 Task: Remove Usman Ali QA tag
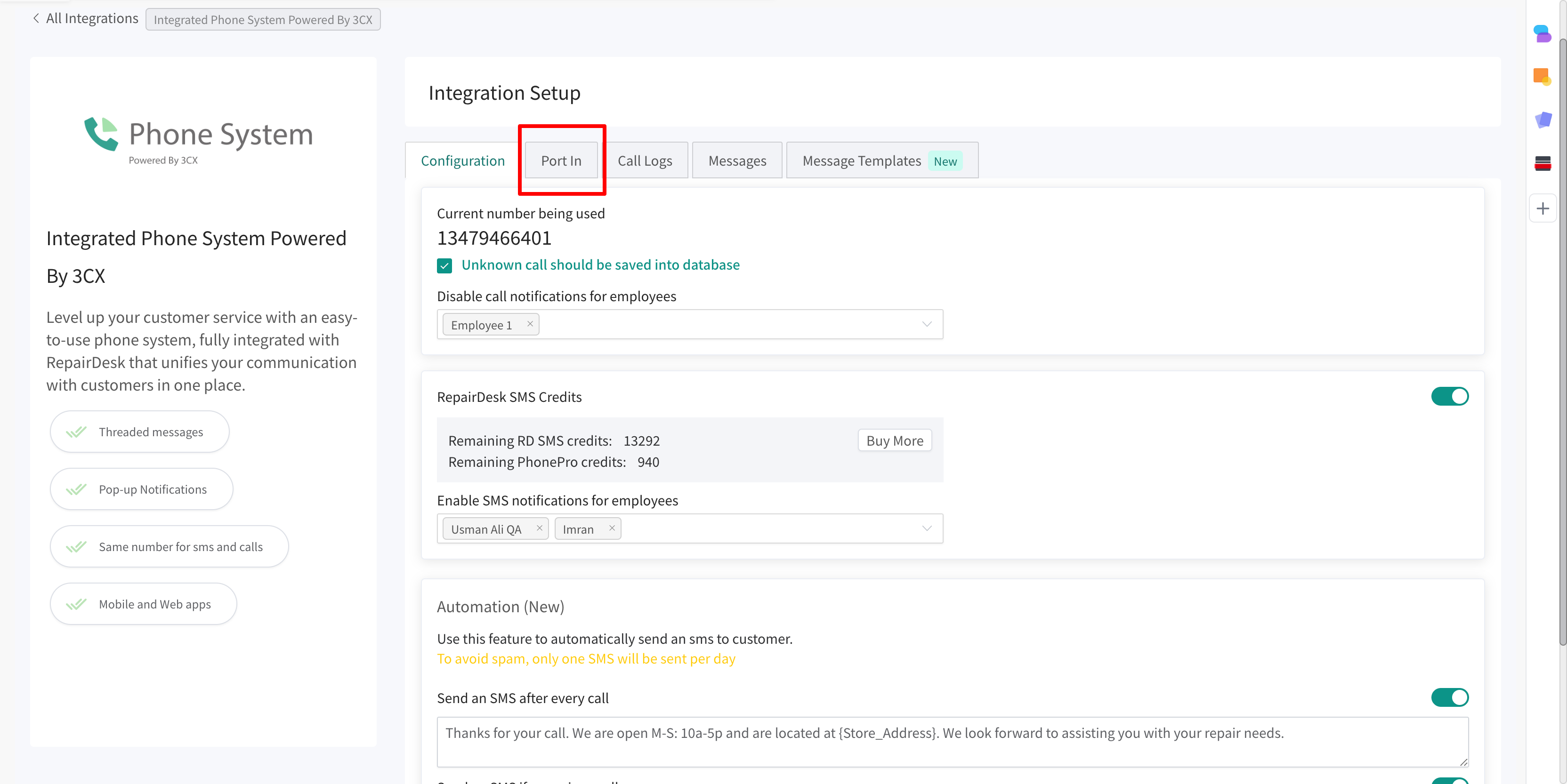(539, 528)
